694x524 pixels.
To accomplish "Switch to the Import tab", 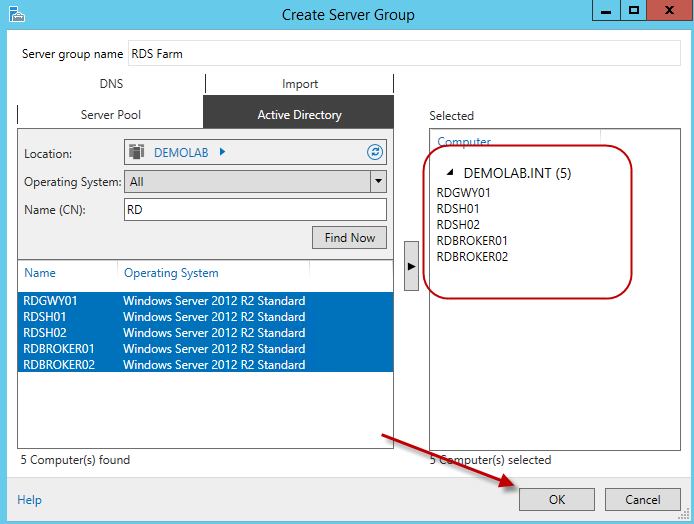I will tap(299, 84).
